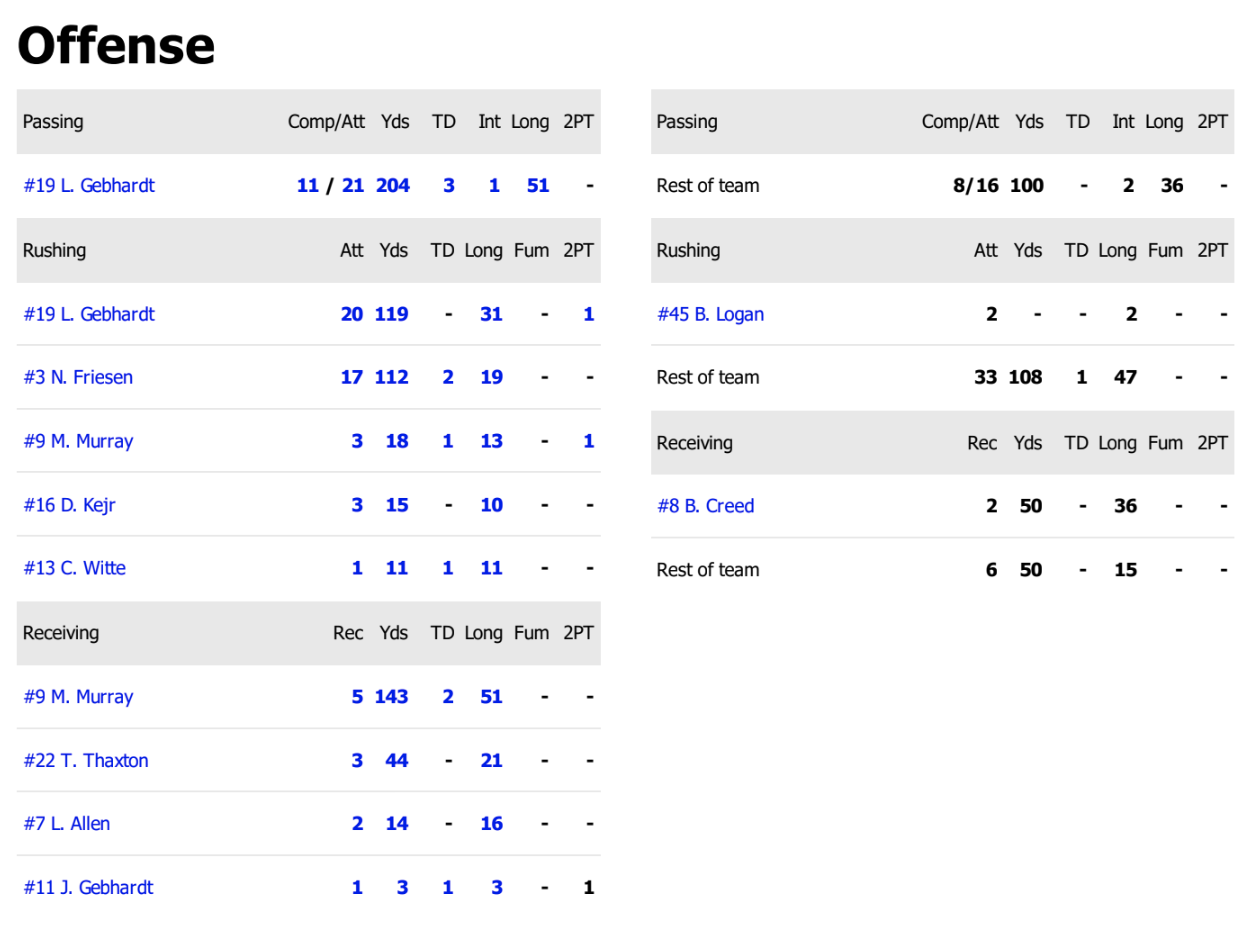Open L. Gebhardt's link in the Passing section
Screen dimensions: 1250x936
click(x=89, y=186)
